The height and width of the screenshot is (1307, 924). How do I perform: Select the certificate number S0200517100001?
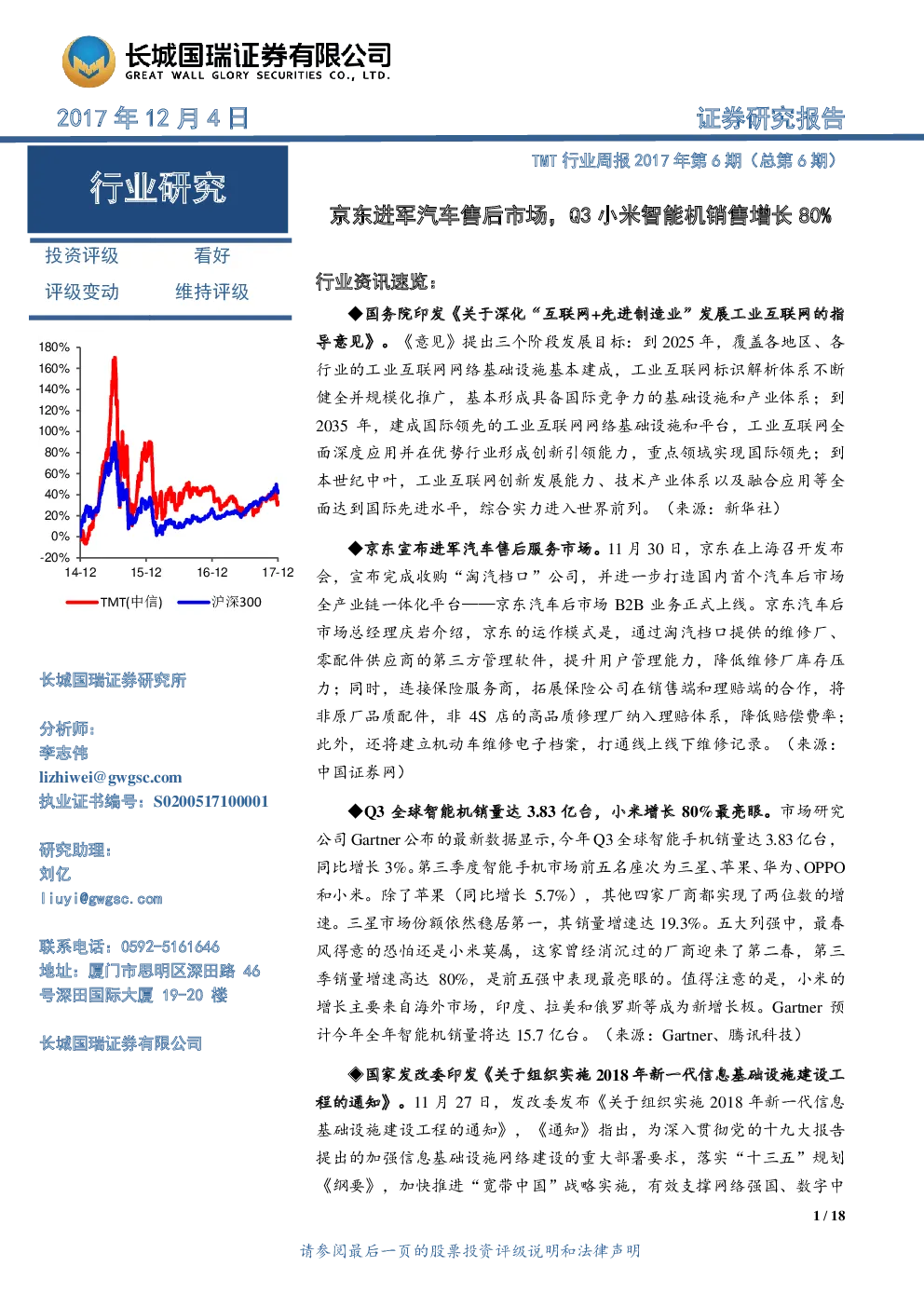211,801
